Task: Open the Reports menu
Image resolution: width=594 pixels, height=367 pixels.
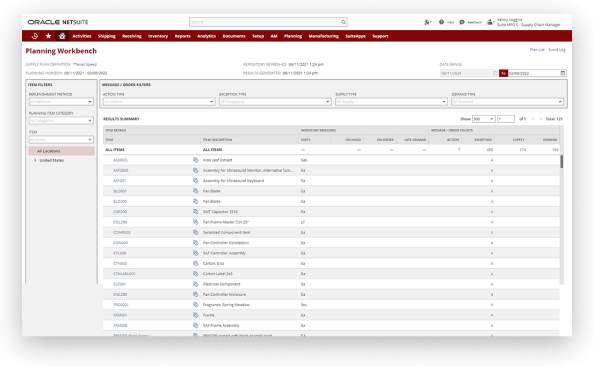Action: tap(183, 36)
